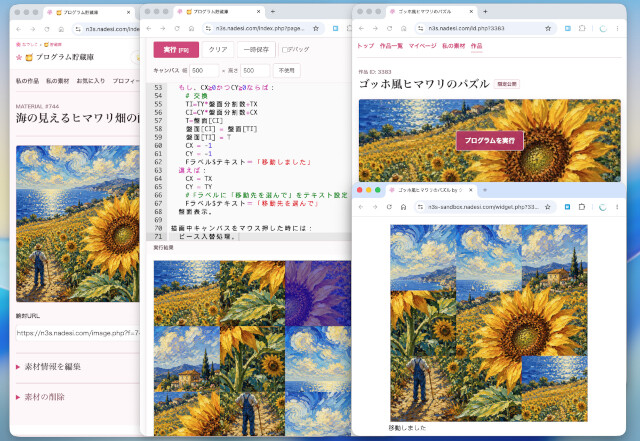Viewport: 640px width, 441px height.
Task: Reload the id.php?3383 window
Action: click(389, 28)
